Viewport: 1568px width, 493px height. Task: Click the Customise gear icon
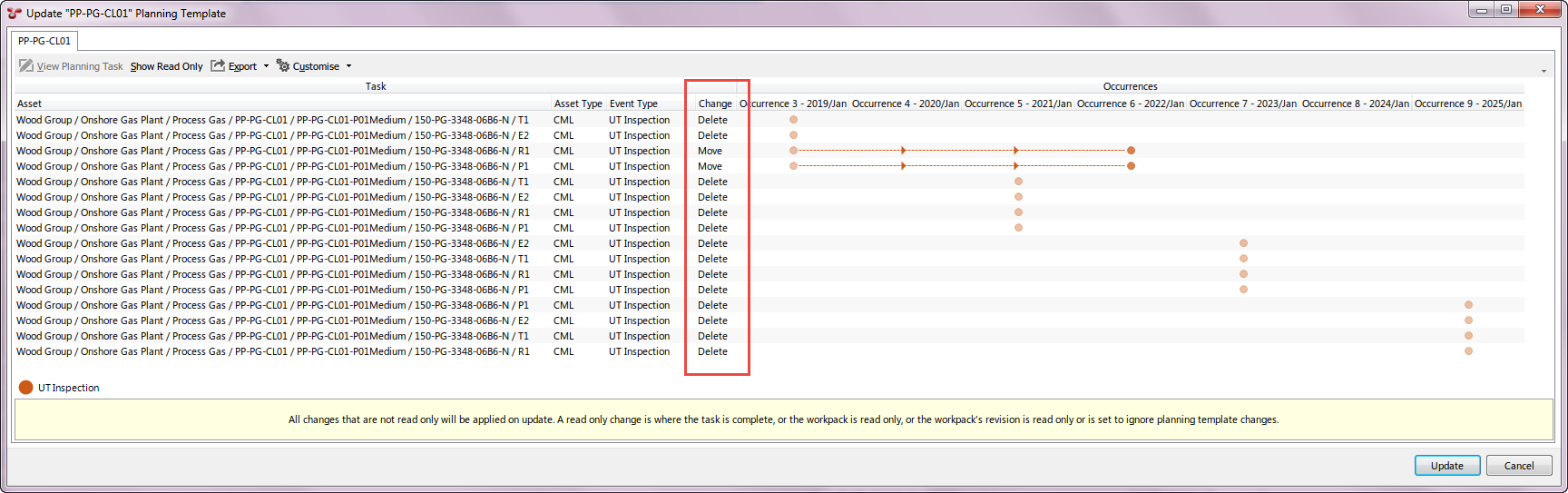(283, 66)
